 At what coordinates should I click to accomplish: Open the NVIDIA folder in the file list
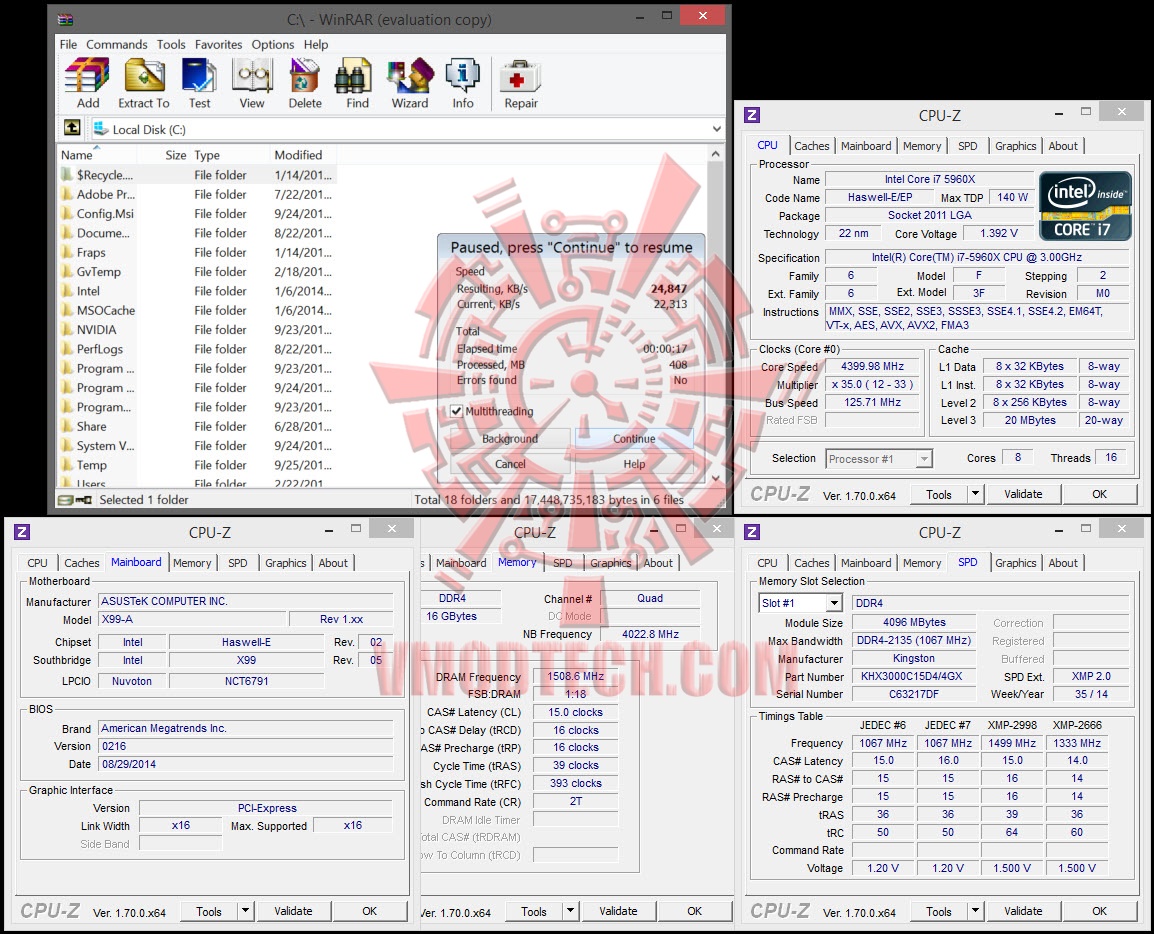coord(96,329)
